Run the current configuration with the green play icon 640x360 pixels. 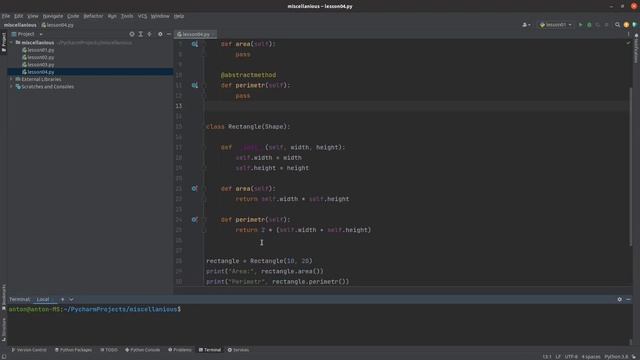(x=580, y=25)
